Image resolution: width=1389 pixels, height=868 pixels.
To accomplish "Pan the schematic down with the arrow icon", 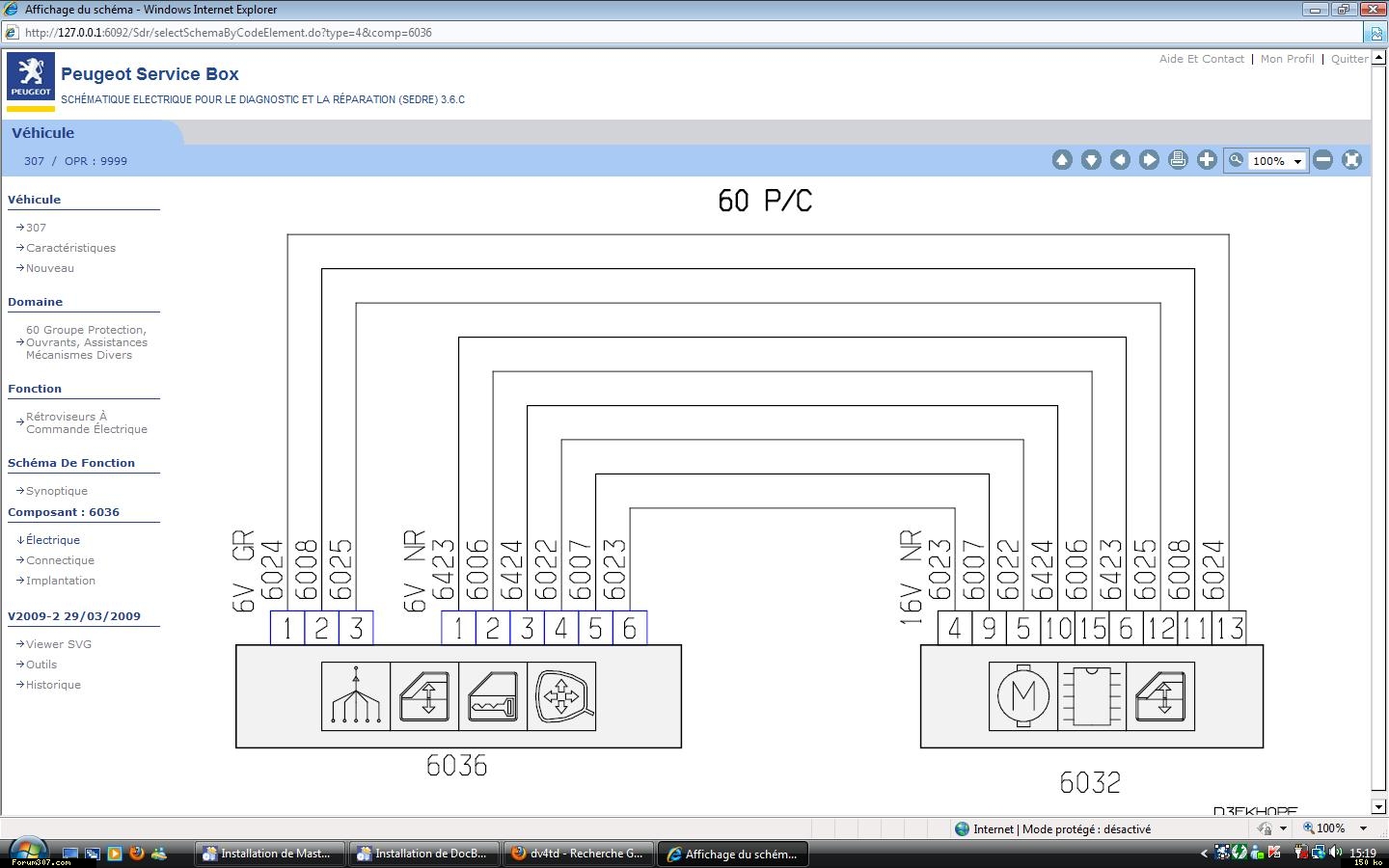I will 1091,160.
